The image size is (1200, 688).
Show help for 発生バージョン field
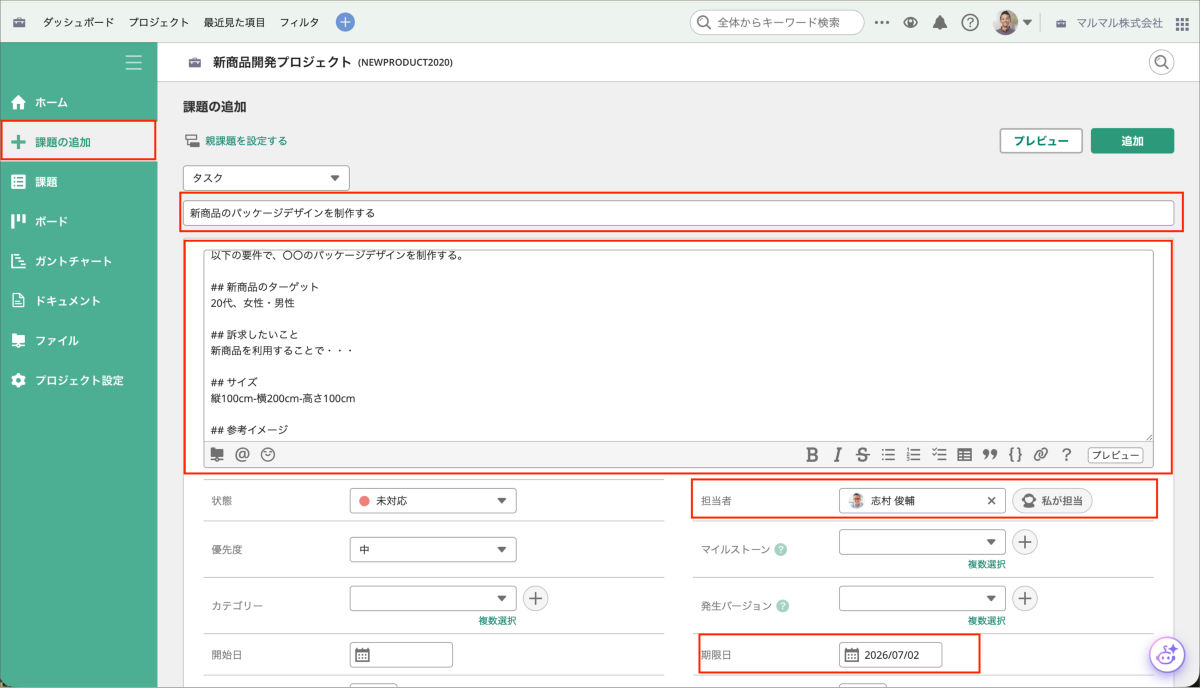782,605
